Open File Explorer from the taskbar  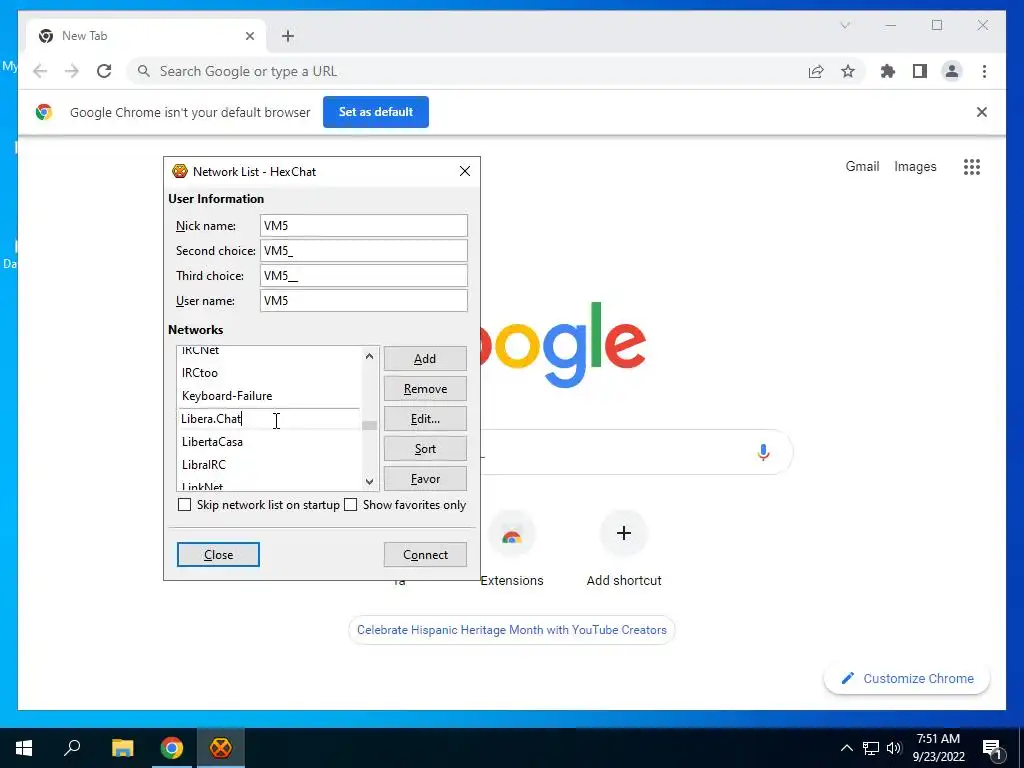click(122, 748)
